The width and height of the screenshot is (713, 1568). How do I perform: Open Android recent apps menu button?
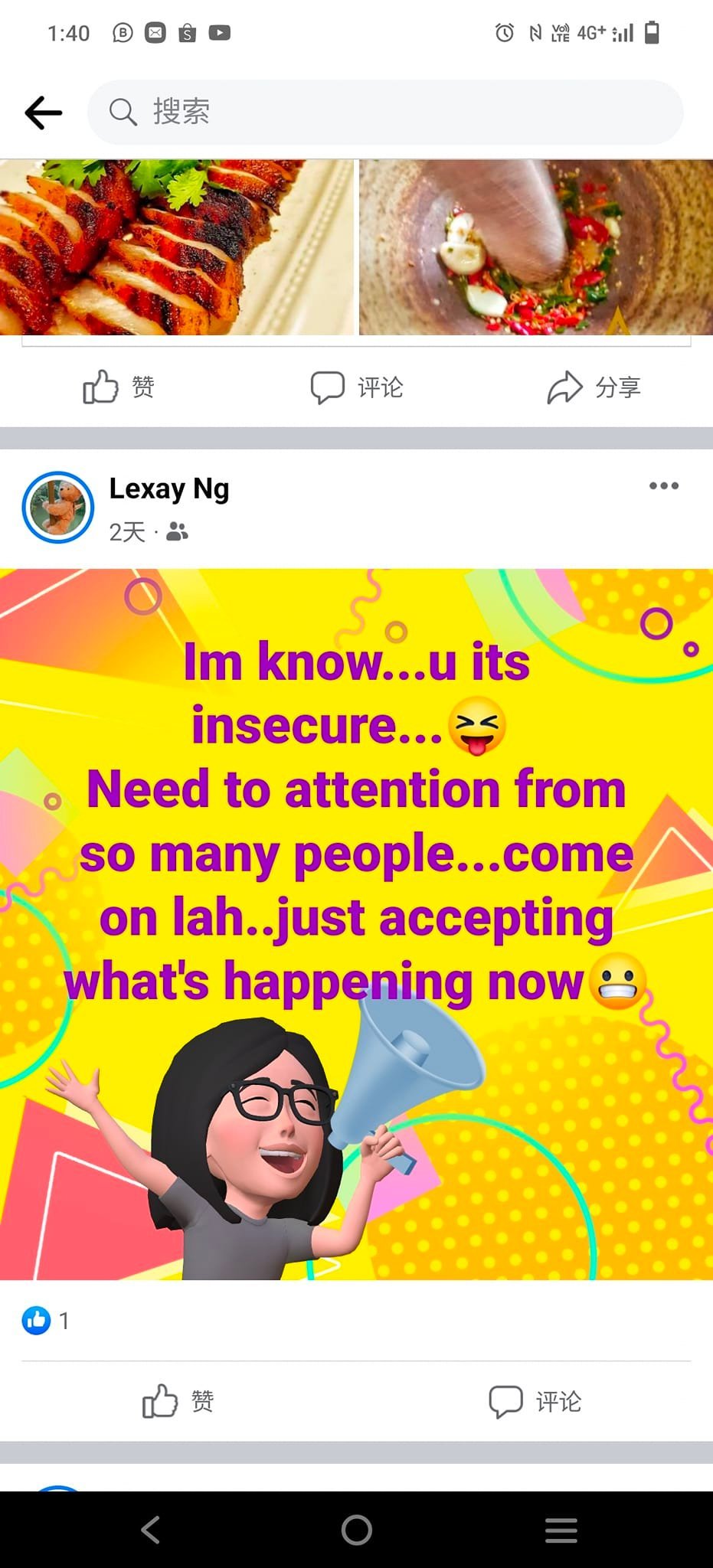pyautogui.click(x=561, y=1530)
